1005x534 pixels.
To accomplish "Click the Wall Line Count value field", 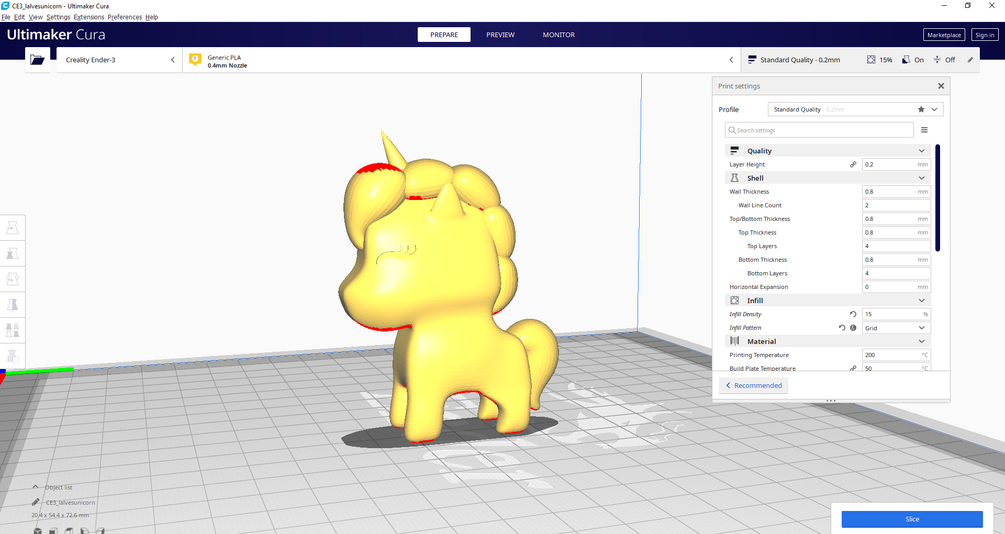I will [896, 205].
